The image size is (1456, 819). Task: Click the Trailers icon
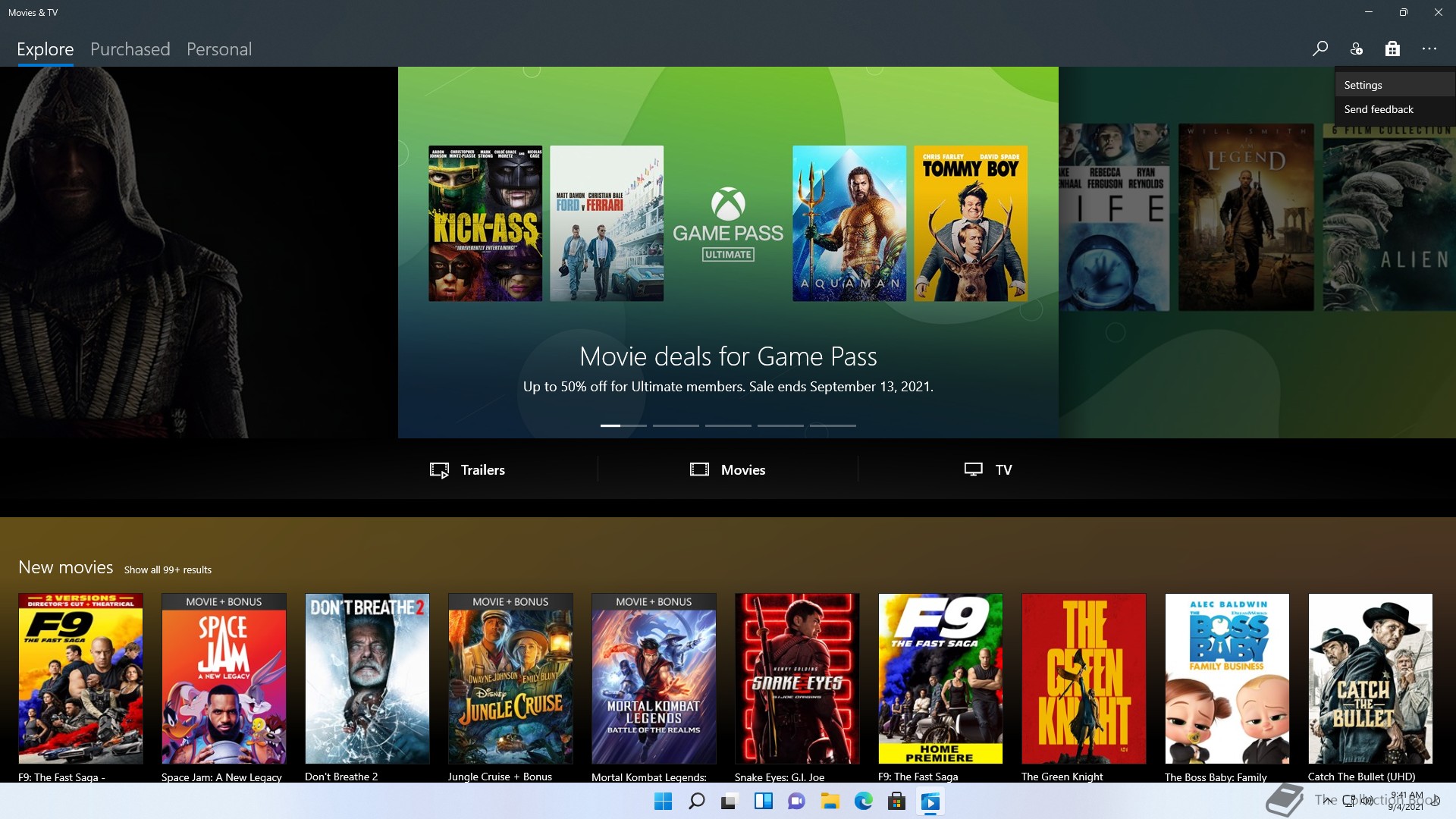click(x=439, y=470)
